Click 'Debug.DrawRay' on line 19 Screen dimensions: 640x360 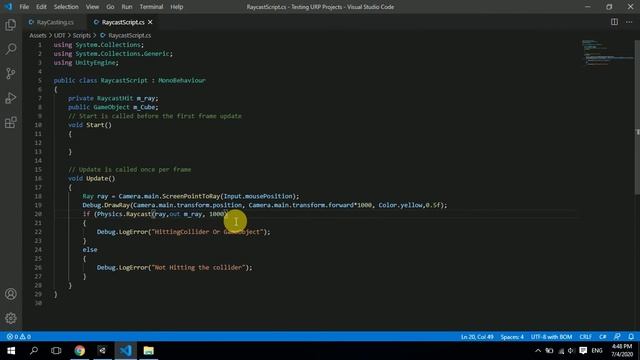pos(106,205)
